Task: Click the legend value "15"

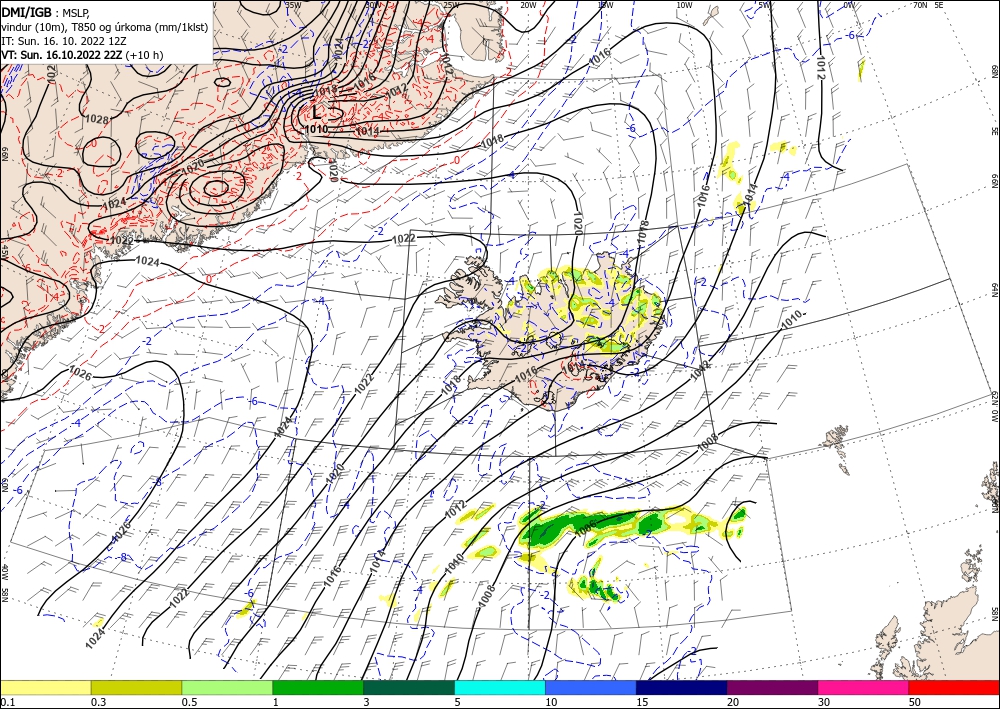Action: click(x=642, y=702)
